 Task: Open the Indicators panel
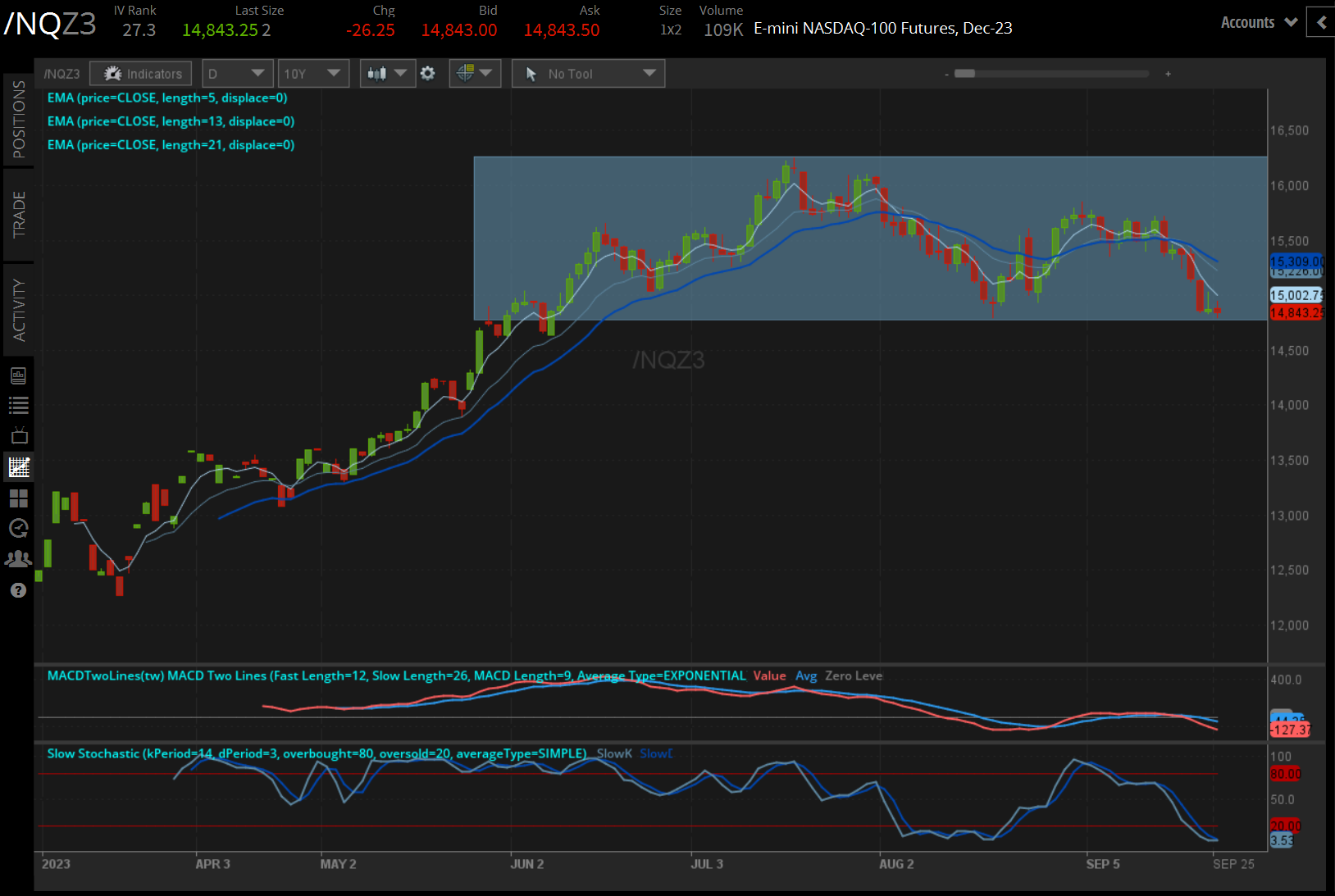(x=141, y=74)
